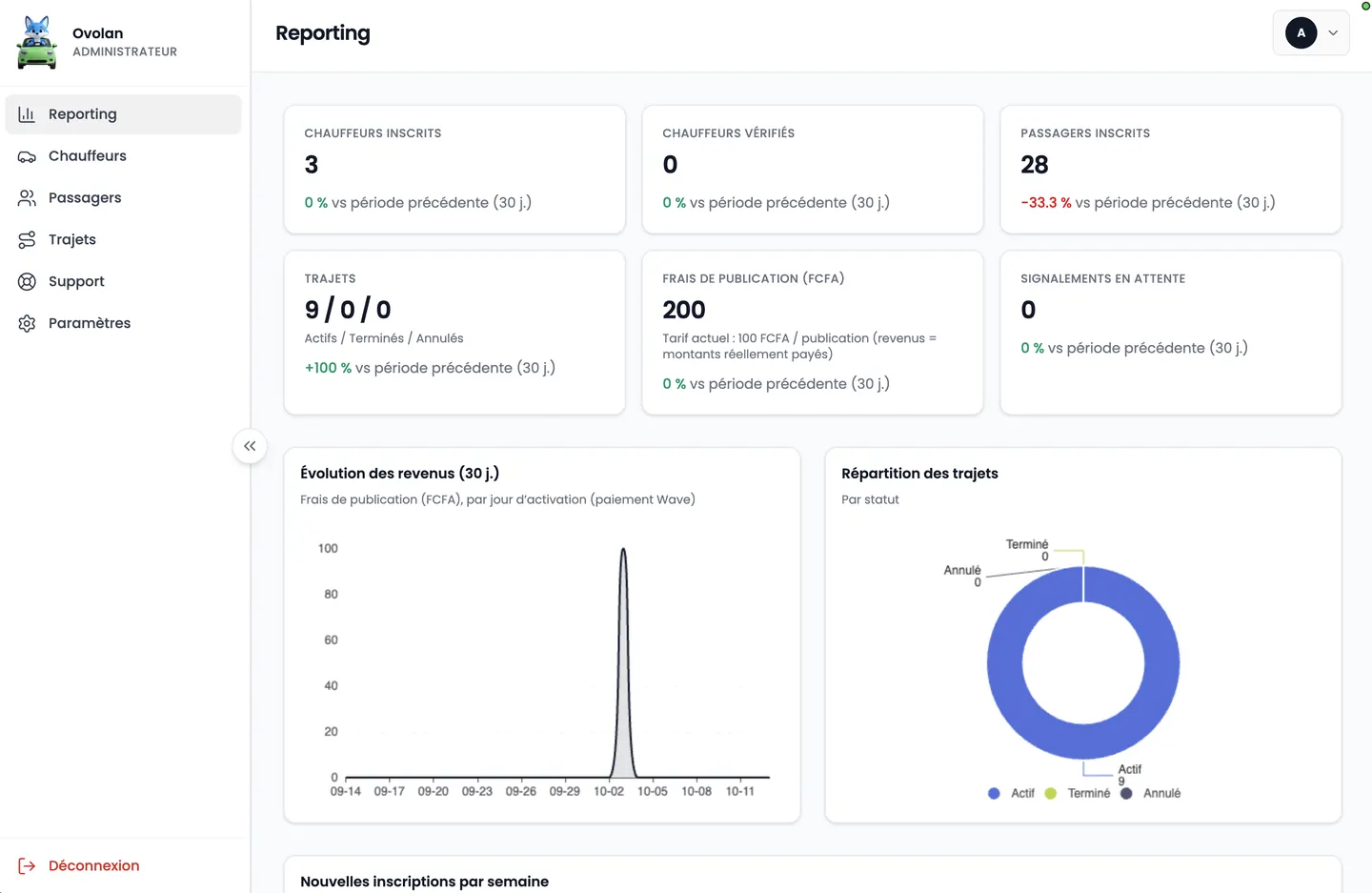Click the Chauffeurs car icon
The height and width of the screenshot is (893, 1372).
(x=27, y=156)
